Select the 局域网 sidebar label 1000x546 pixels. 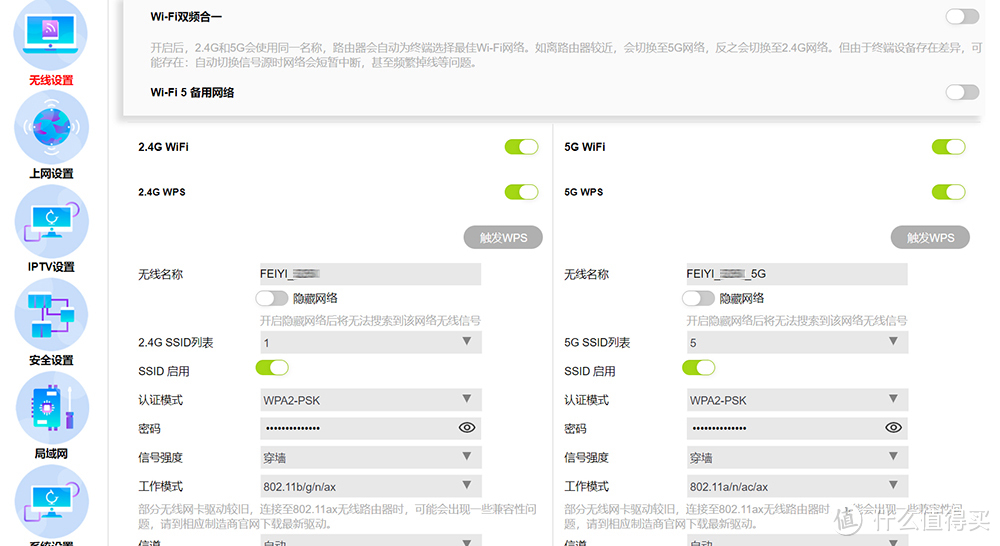(x=51, y=454)
